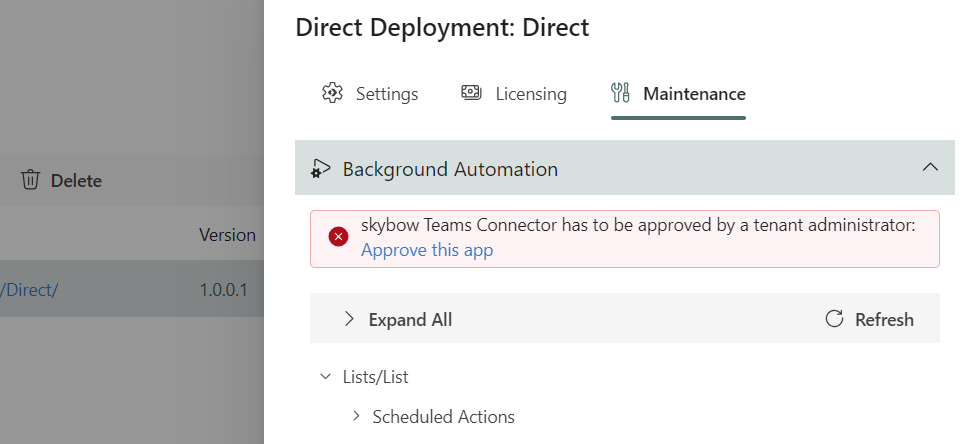Click the trash can Delete icon
978x444 pixels.
[30, 180]
